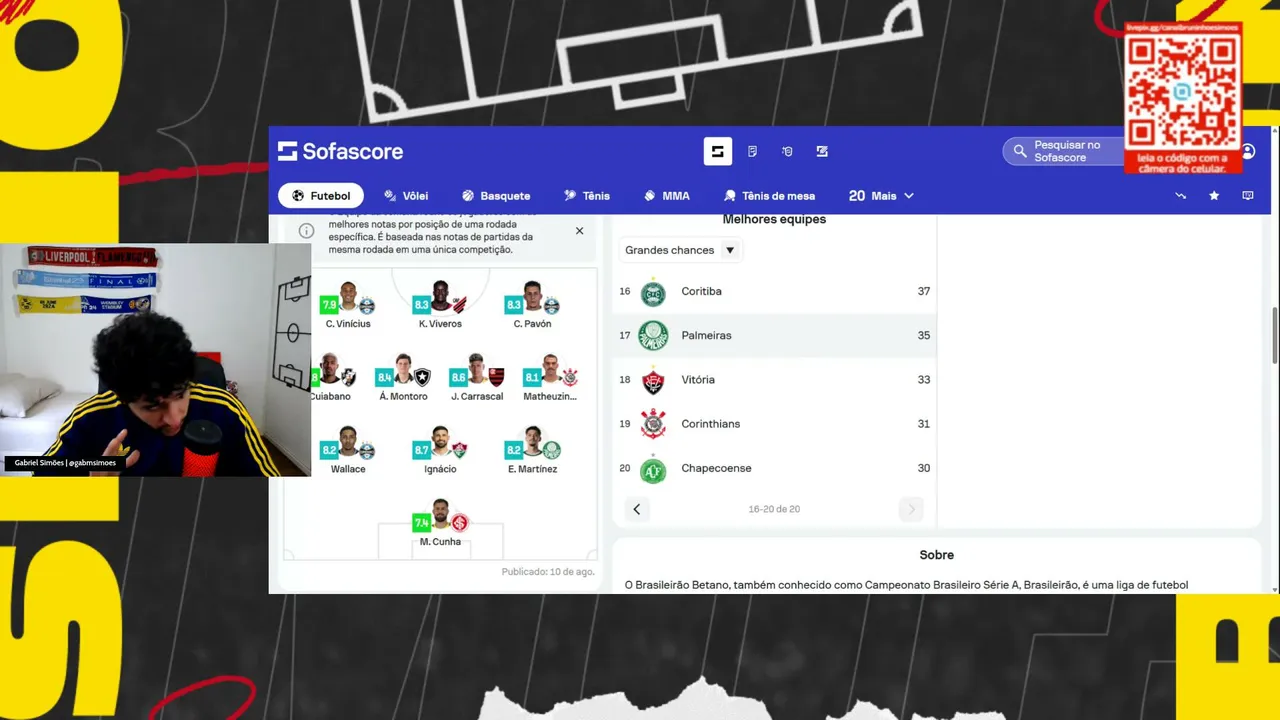The image size is (1280, 720).
Task: Expand the Mais sports menu
Action: 881,196
